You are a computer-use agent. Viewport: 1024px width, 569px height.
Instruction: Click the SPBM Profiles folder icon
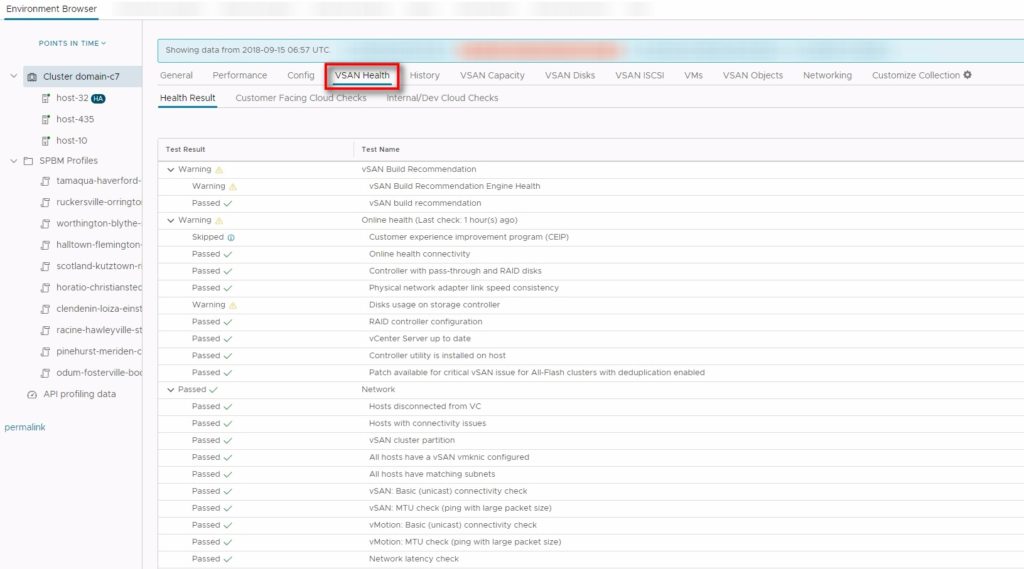[x=27, y=161]
